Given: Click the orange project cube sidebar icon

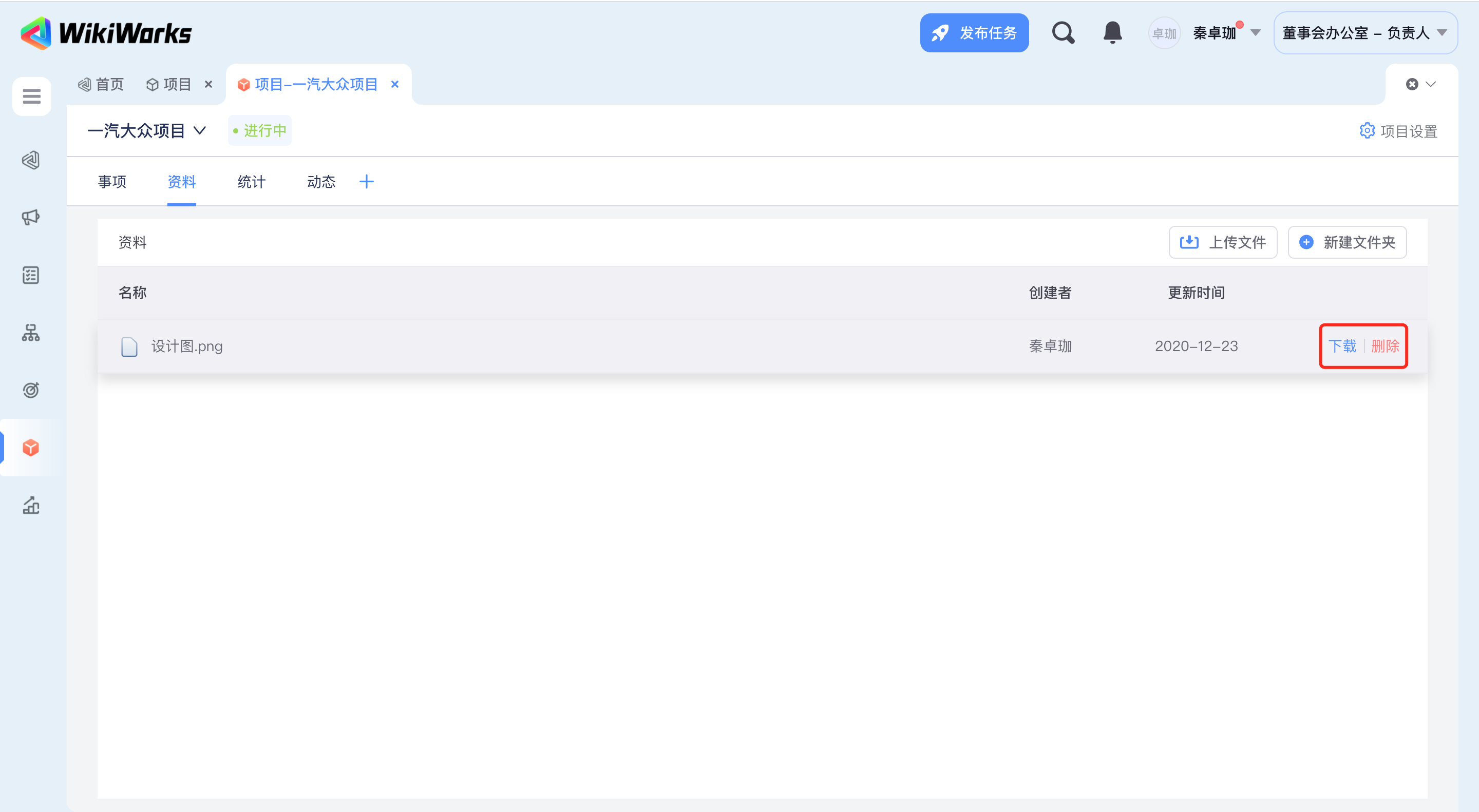Looking at the screenshot, I should pos(31,448).
